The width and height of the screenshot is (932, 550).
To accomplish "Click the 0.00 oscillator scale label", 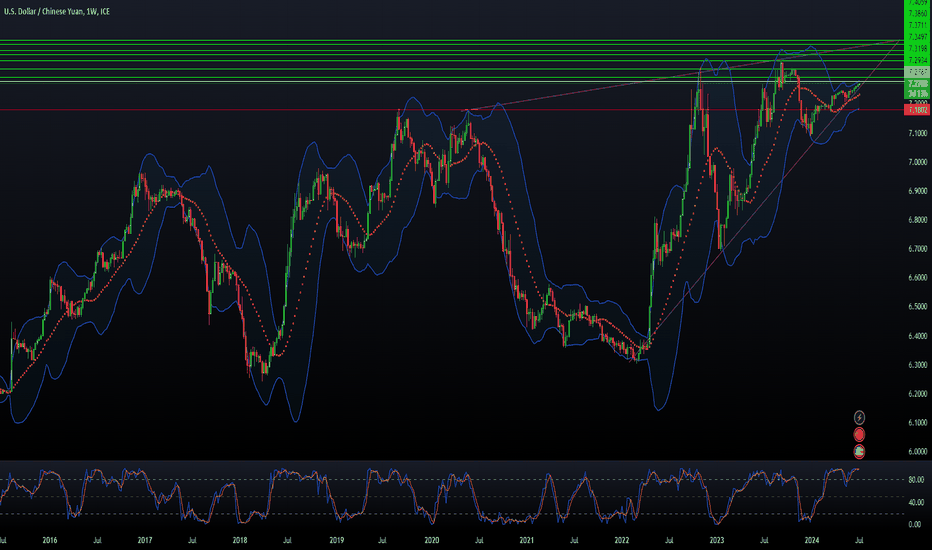I will point(916,524).
